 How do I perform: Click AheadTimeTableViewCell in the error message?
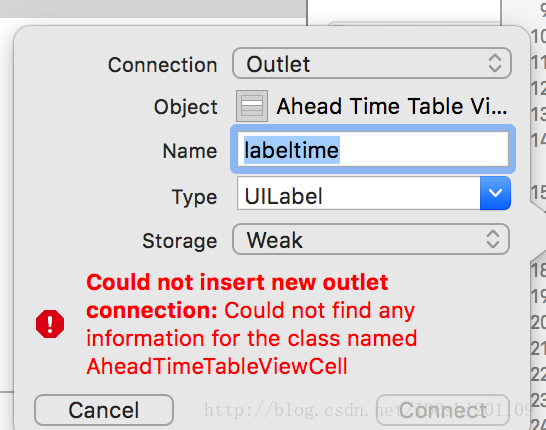tap(217, 366)
